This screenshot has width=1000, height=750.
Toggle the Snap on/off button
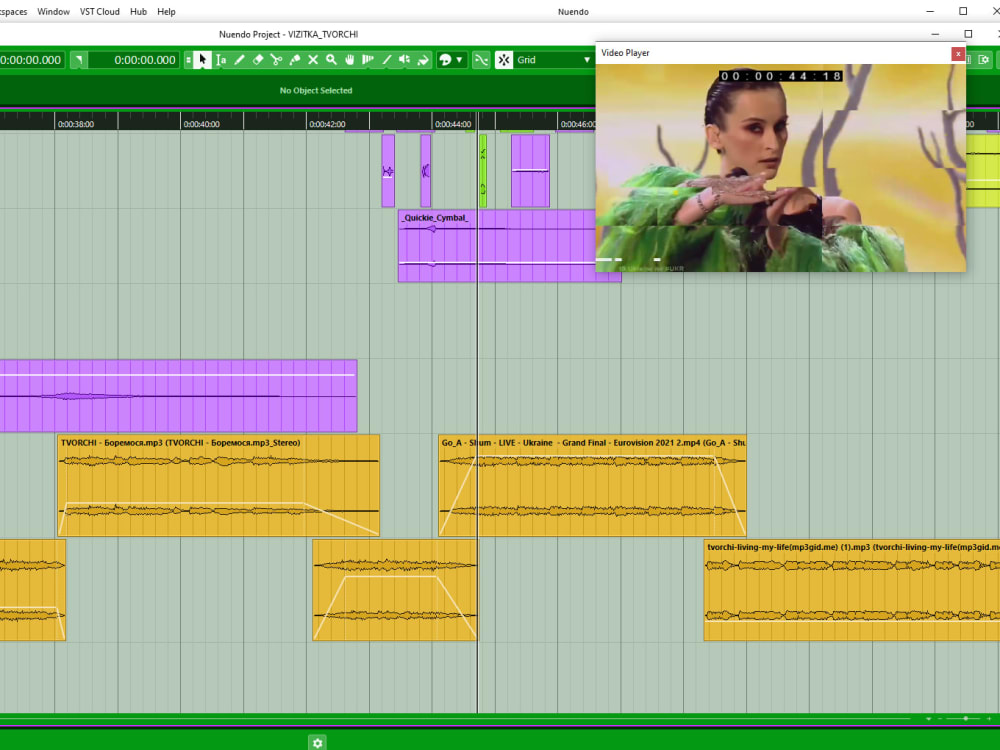(504, 60)
